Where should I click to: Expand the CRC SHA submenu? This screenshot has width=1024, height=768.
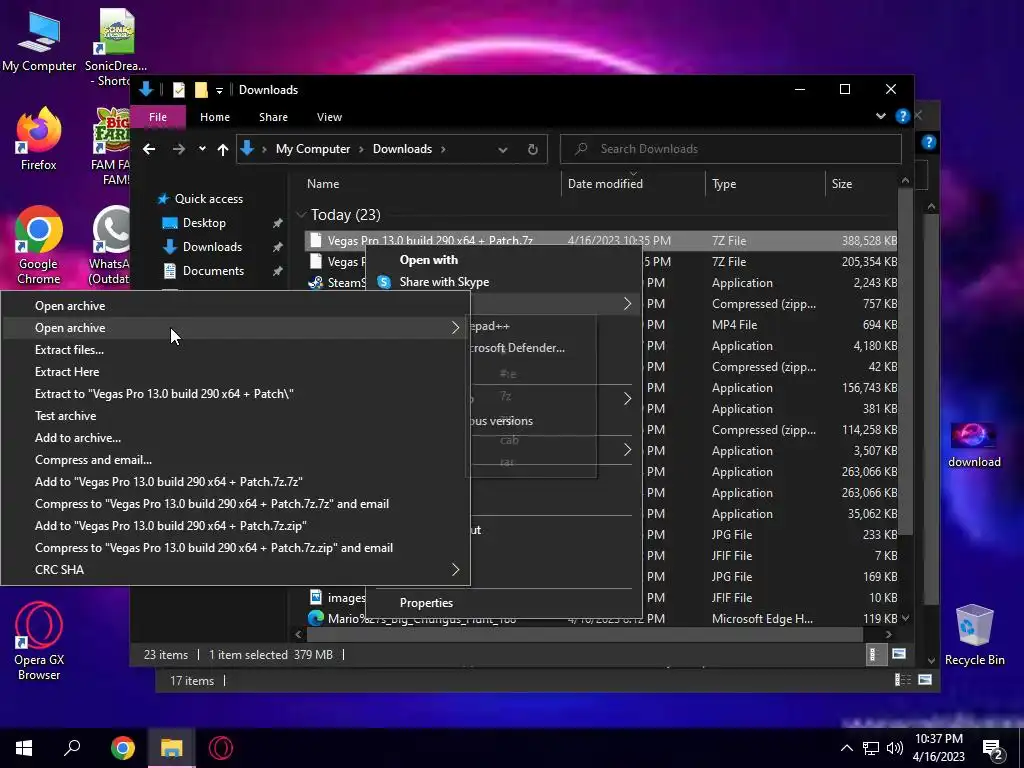[235, 569]
